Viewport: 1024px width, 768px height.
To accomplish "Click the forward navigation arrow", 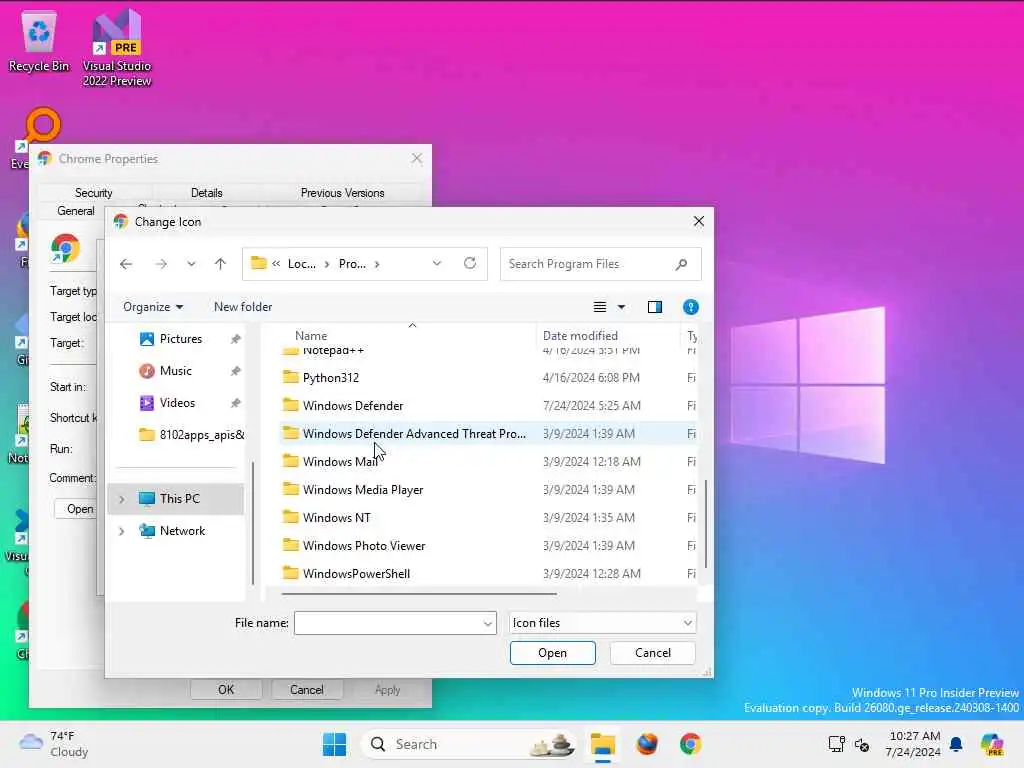I will (x=161, y=264).
